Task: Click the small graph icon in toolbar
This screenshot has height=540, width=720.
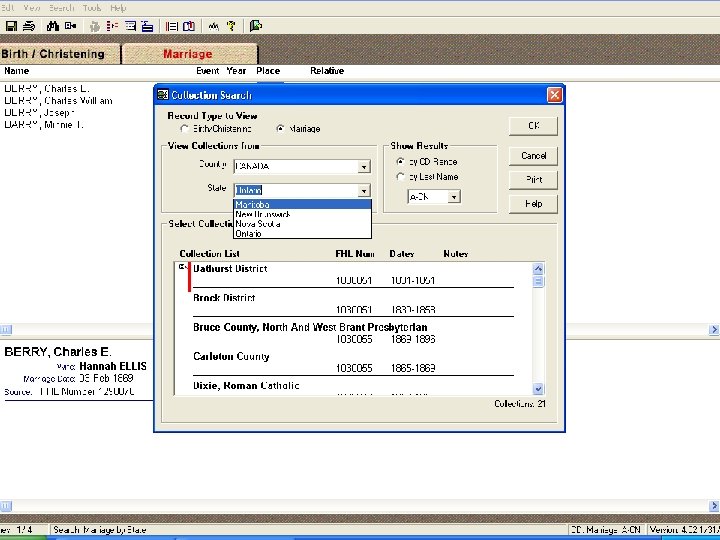Action: pyautogui.click(x=214, y=26)
